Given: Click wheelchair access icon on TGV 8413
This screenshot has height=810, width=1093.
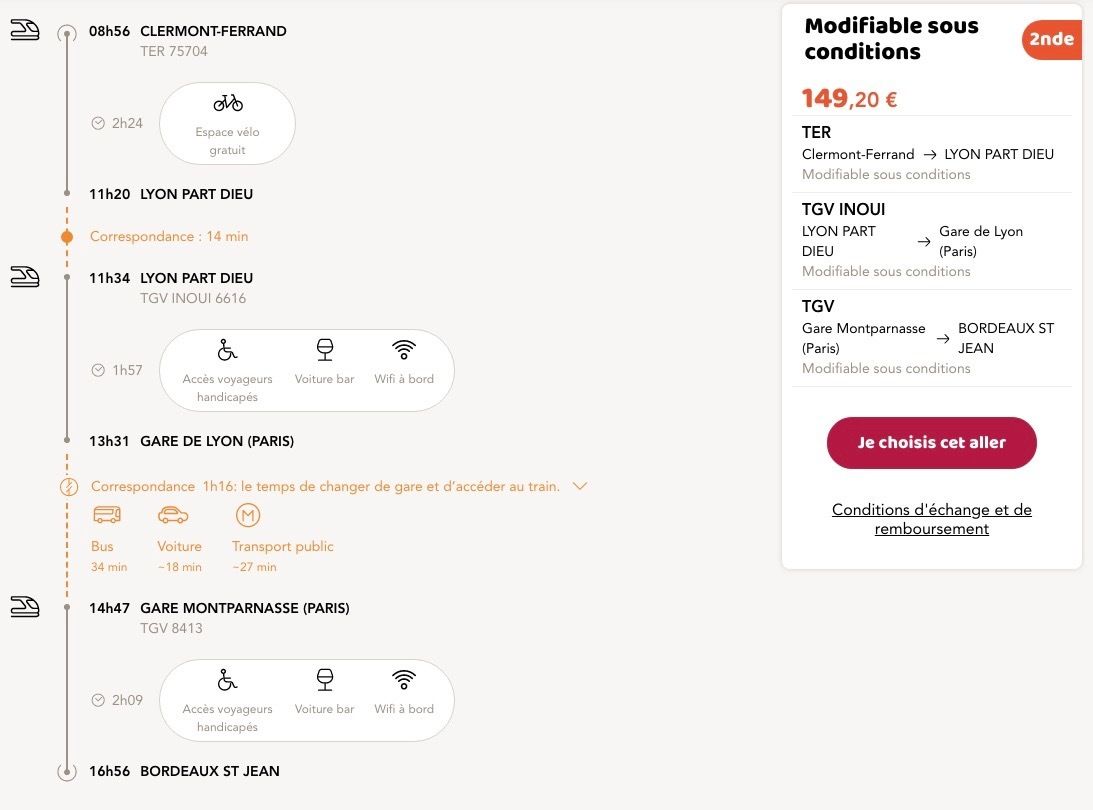Looking at the screenshot, I should click(x=227, y=680).
